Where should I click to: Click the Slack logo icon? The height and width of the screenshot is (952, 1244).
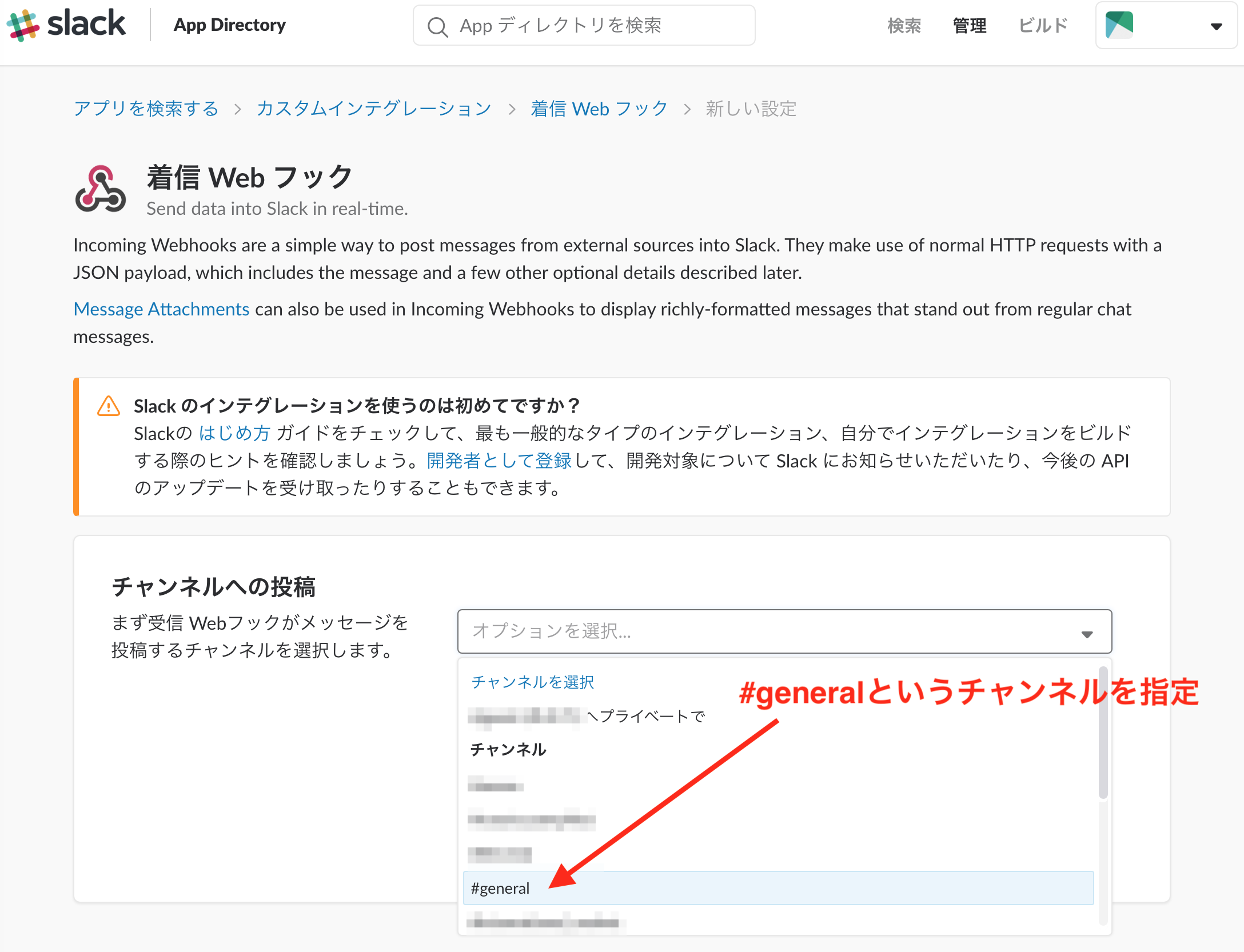[x=23, y=25]
